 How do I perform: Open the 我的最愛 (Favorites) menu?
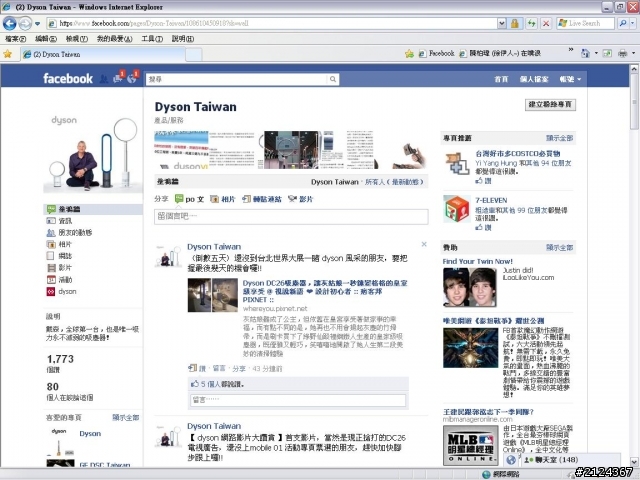coord(114,39)
